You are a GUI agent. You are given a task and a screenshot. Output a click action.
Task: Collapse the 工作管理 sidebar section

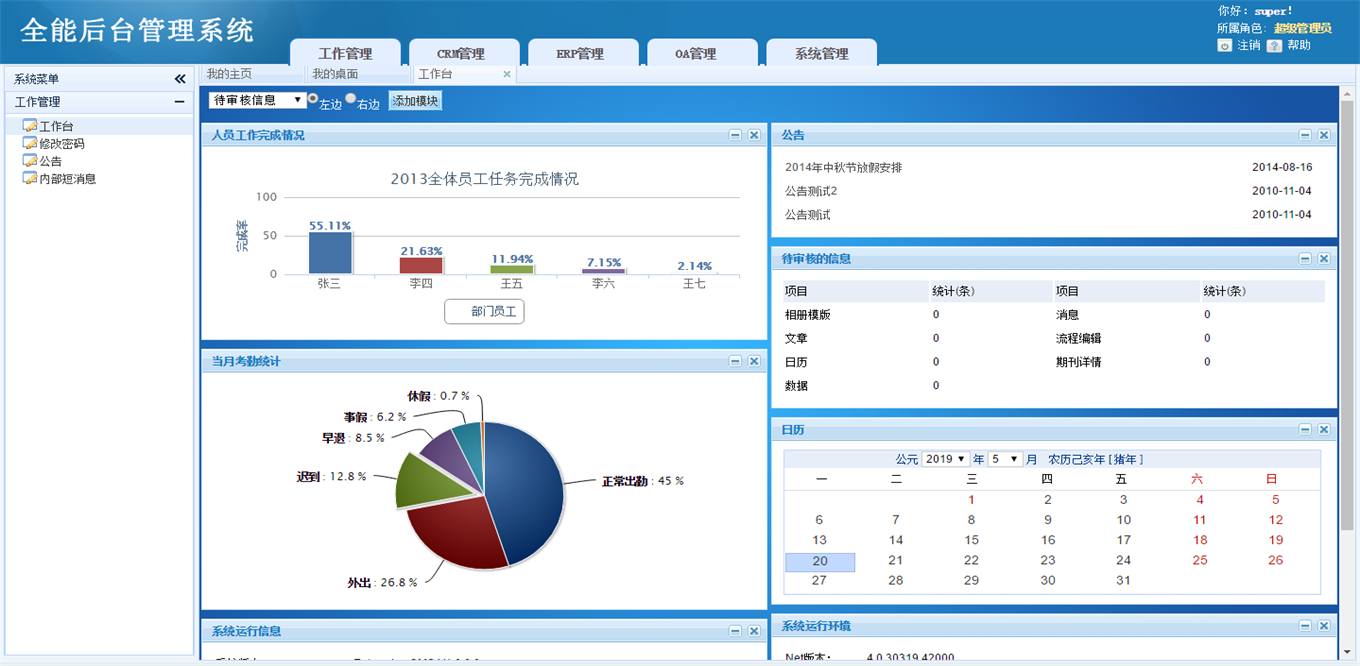tap(179, 102)
